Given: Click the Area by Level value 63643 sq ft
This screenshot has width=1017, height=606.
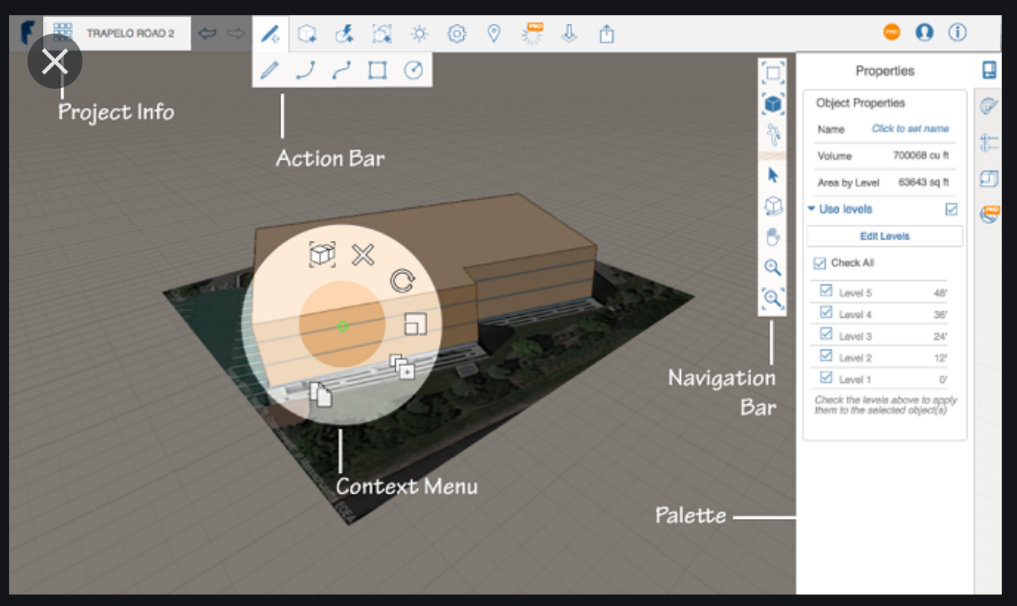Looking at the screenshot, I should (x=923, y=182).
